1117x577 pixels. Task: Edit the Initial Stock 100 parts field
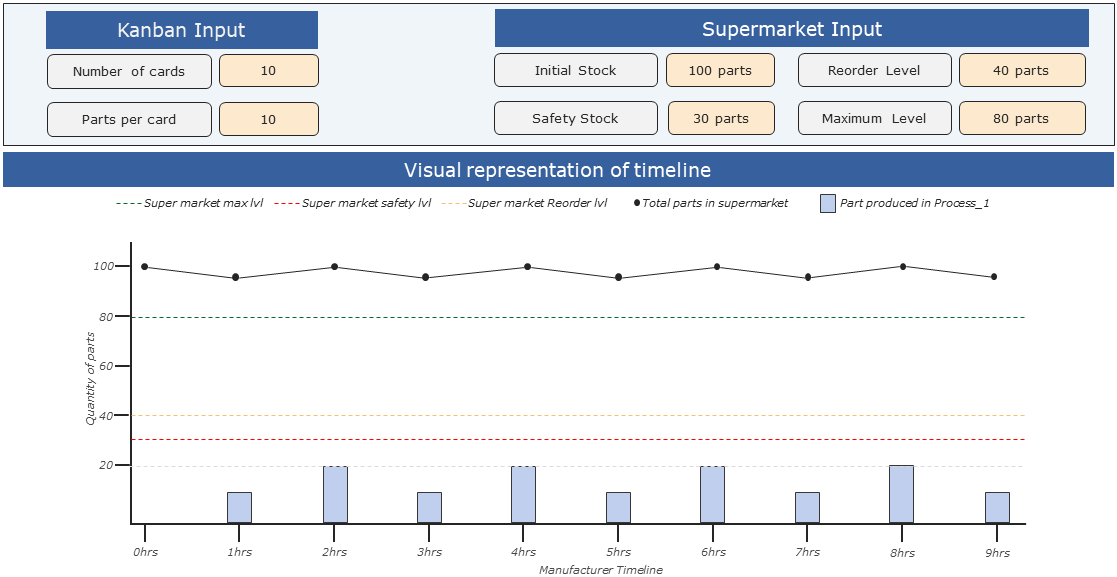point(720,71)
